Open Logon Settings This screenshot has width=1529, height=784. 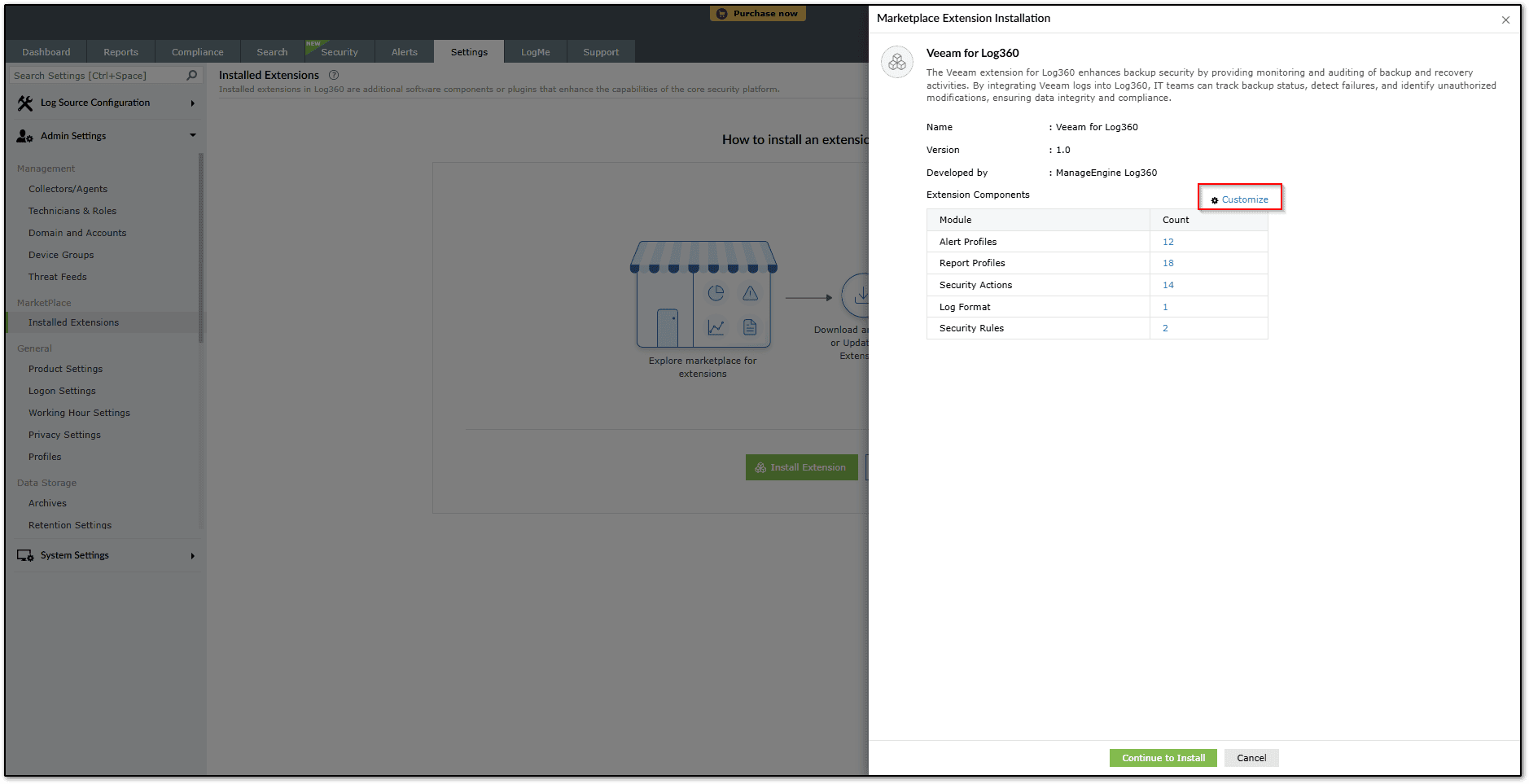[62, 391]
